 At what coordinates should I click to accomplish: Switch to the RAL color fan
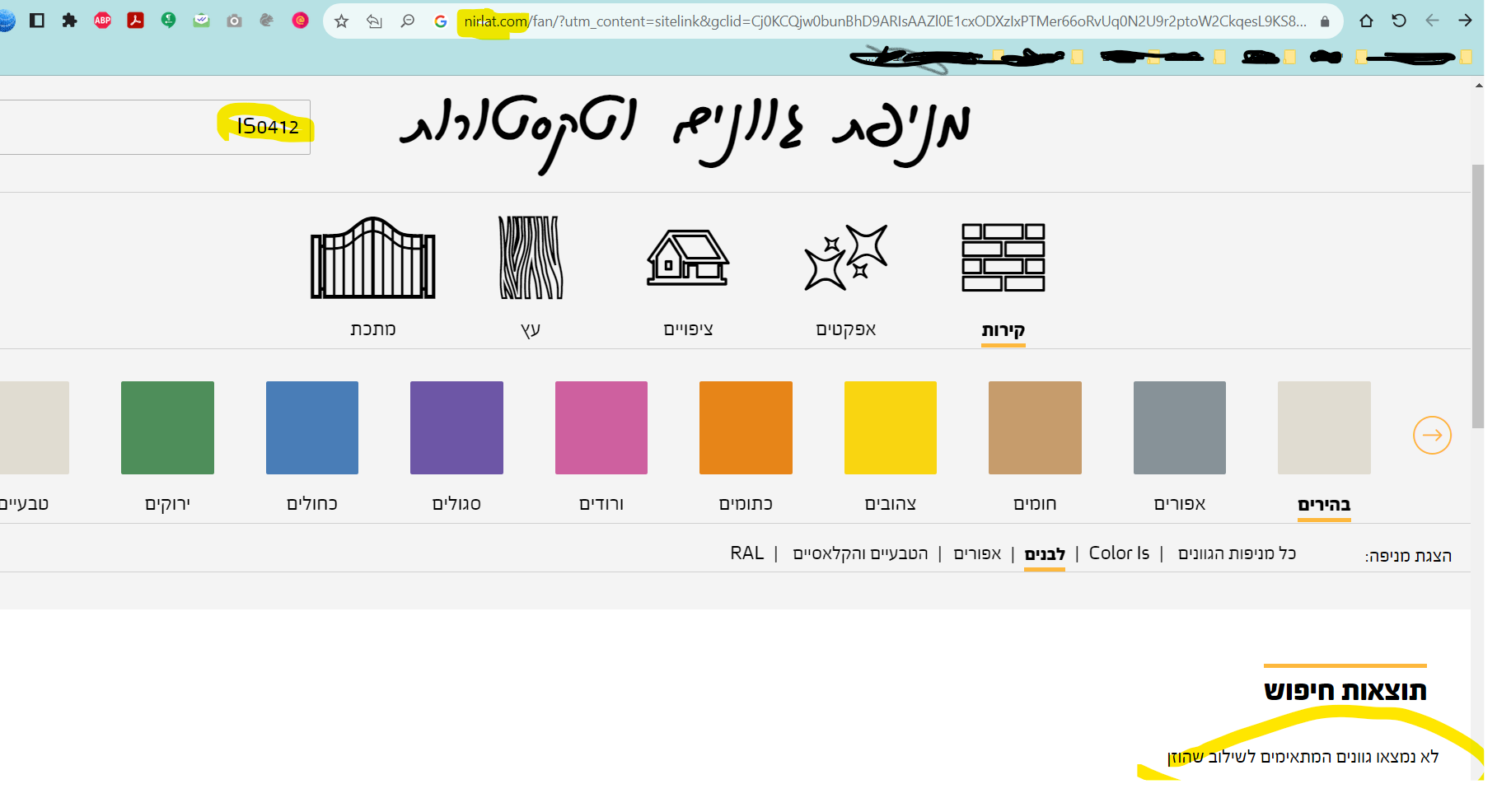click(x=746, y=553)
